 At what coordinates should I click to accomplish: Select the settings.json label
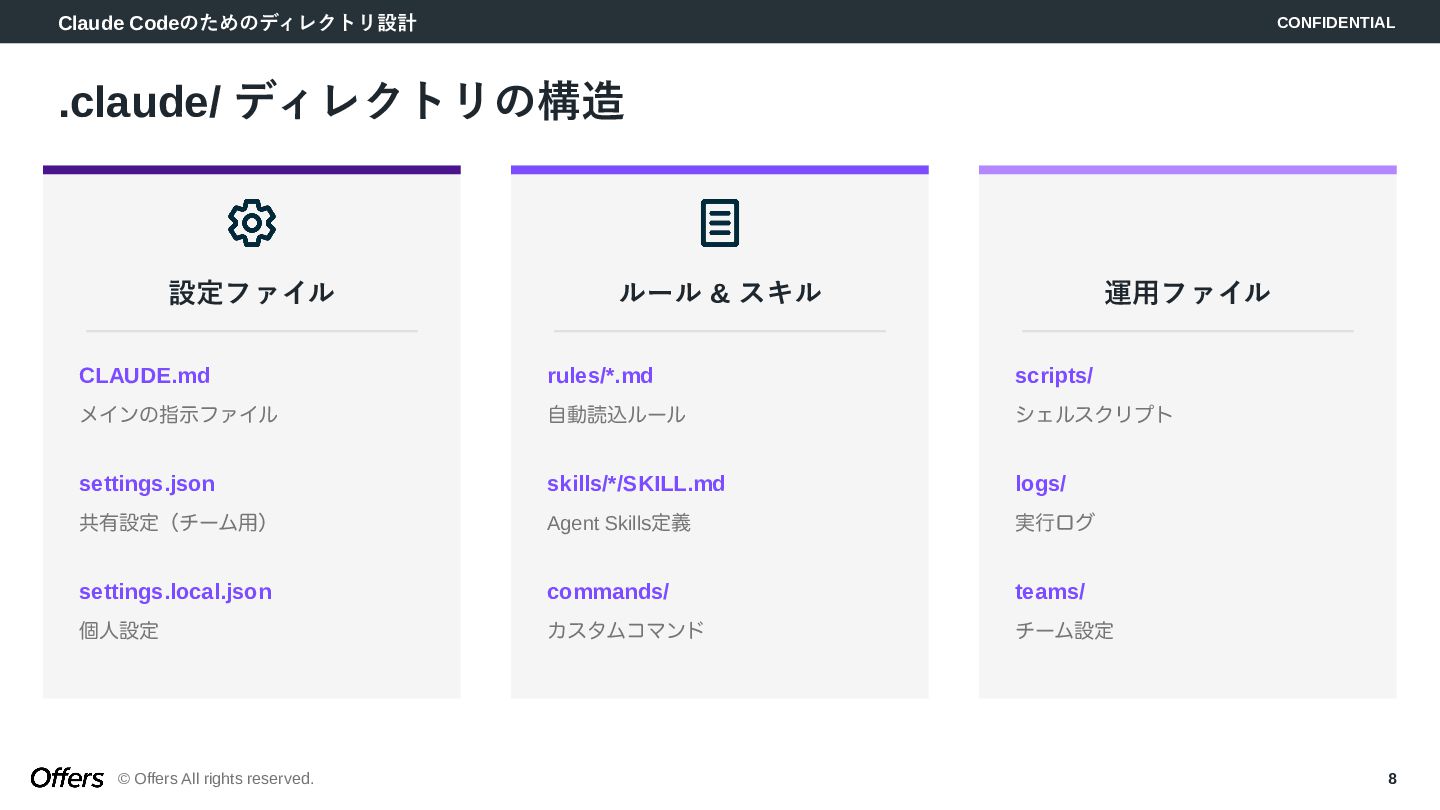(x=147, y=484)
